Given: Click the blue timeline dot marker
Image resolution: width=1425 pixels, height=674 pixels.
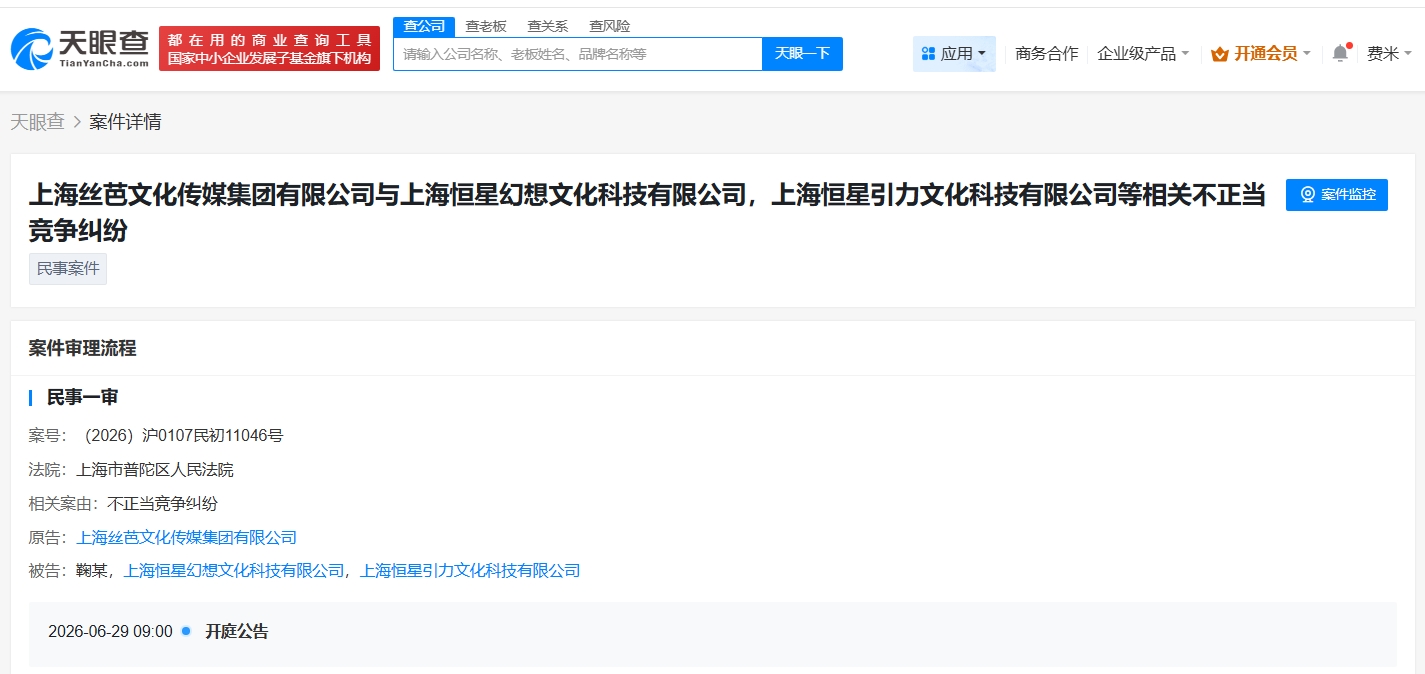Looking at the screenshot, I should click(x=186, y=631).
